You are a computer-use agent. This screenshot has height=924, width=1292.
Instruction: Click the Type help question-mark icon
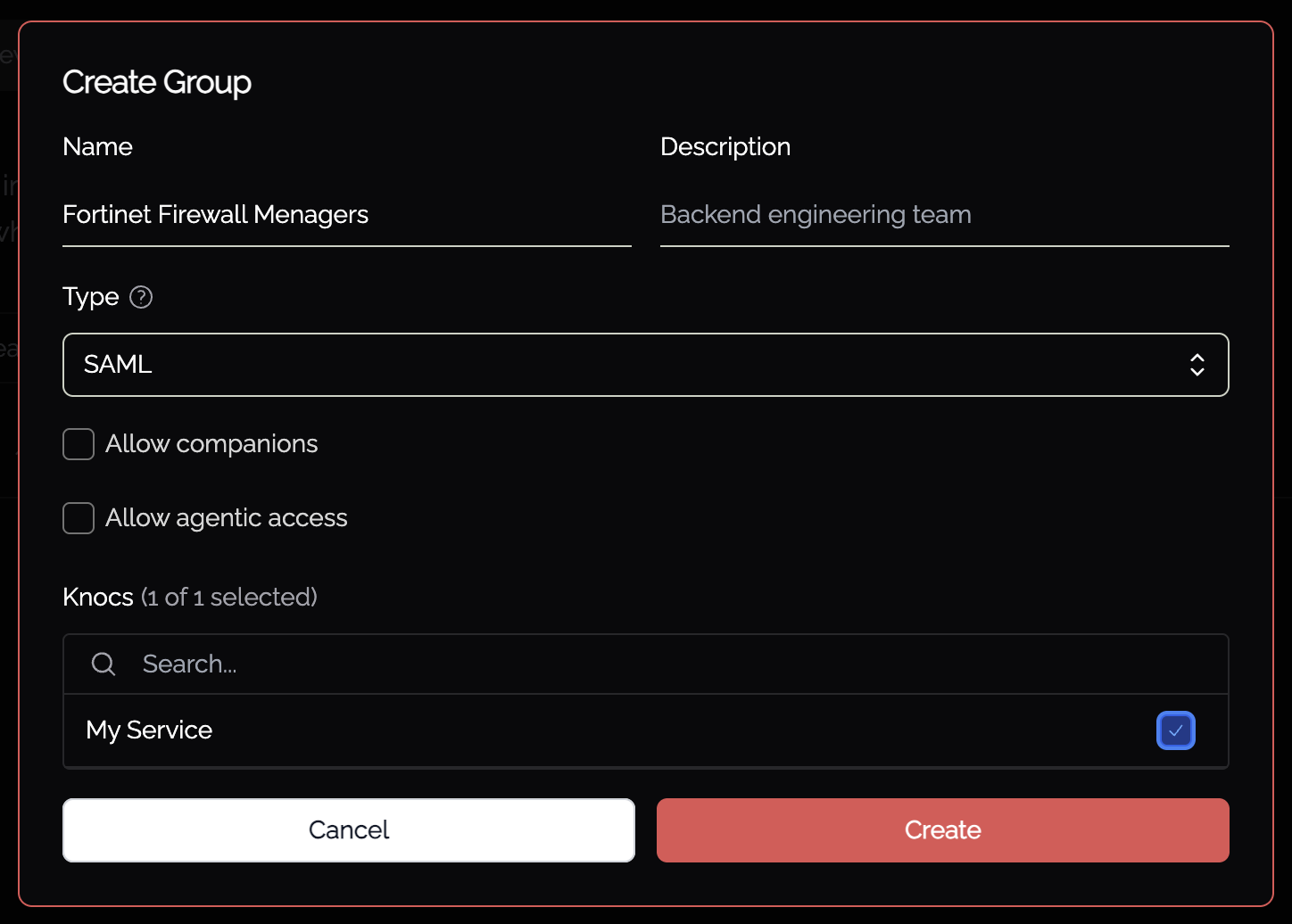(141, 297)
